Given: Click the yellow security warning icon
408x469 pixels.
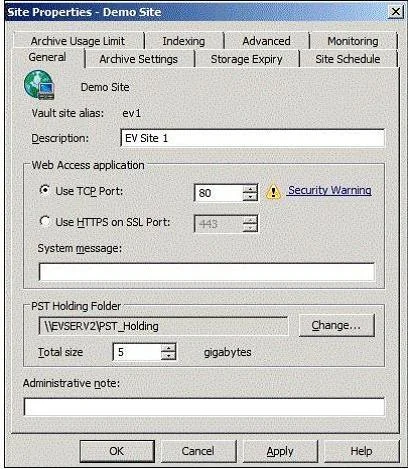Looking at the screenshot, I should click(273, 192).
